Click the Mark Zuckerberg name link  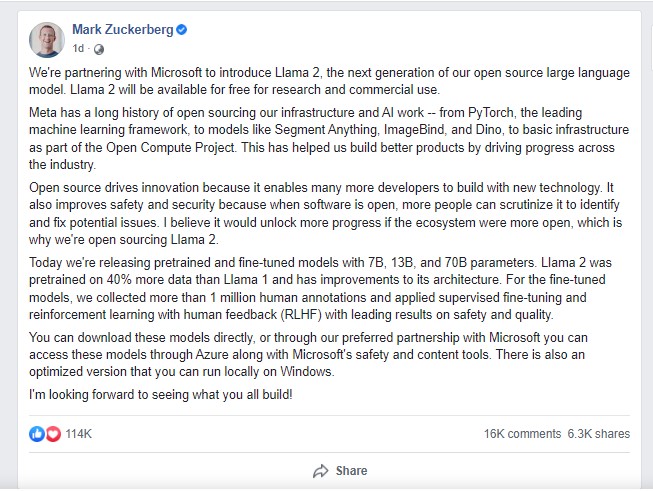point(122,30)
